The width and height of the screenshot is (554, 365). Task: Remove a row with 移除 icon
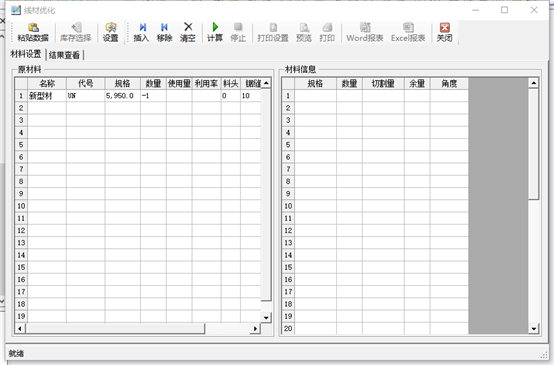164,32
